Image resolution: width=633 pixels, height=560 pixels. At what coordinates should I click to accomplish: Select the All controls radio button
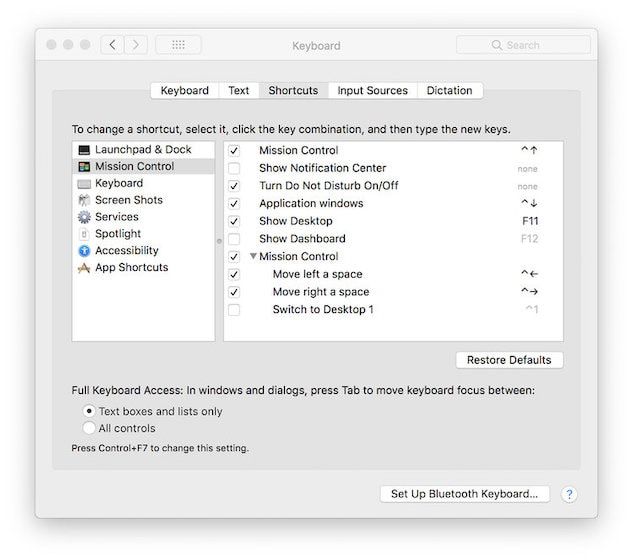(x=89, y=428)
